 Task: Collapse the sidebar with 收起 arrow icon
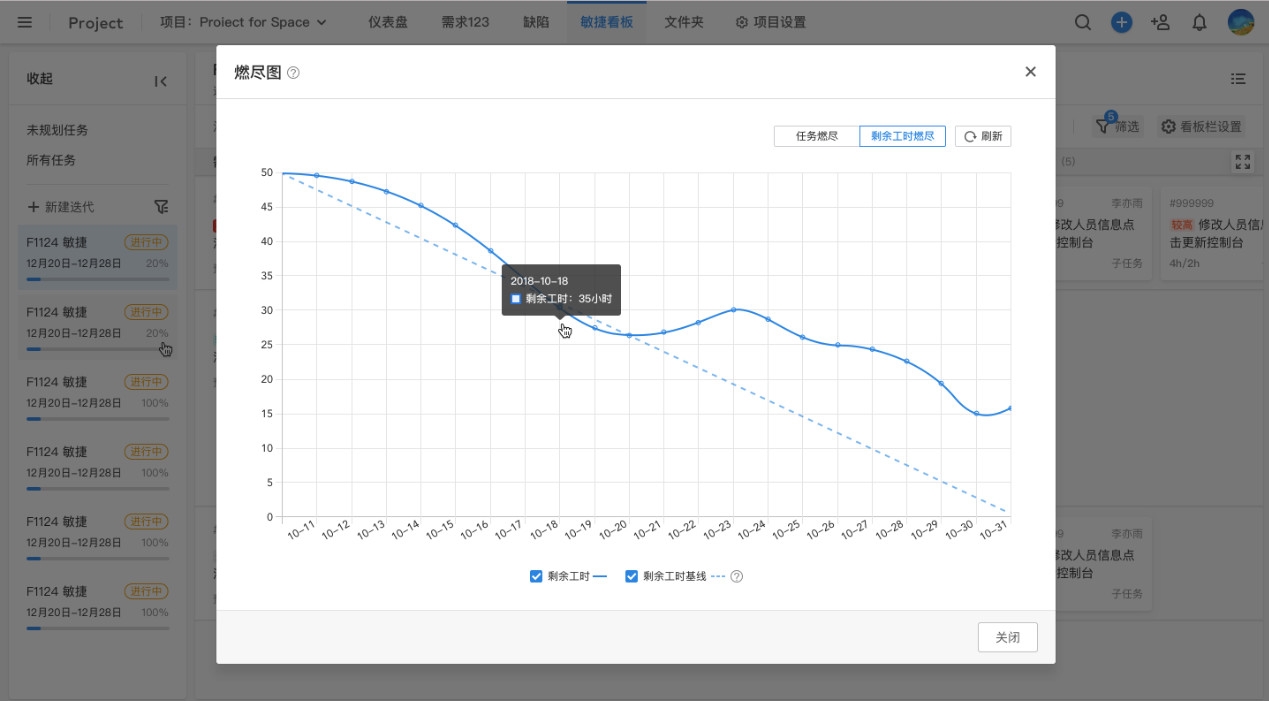(160, 81)
